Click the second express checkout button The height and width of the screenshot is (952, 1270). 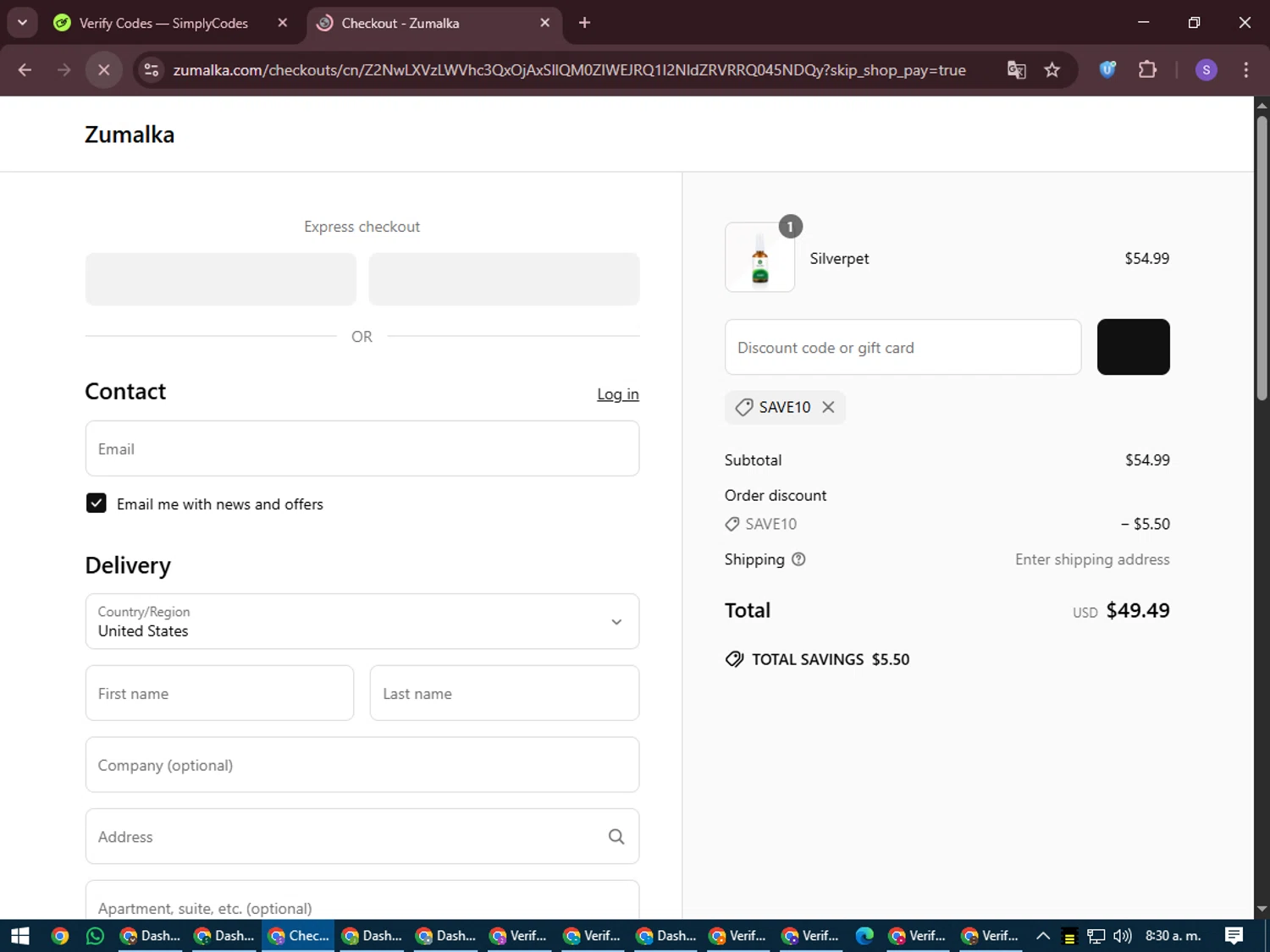pos(504,279)
